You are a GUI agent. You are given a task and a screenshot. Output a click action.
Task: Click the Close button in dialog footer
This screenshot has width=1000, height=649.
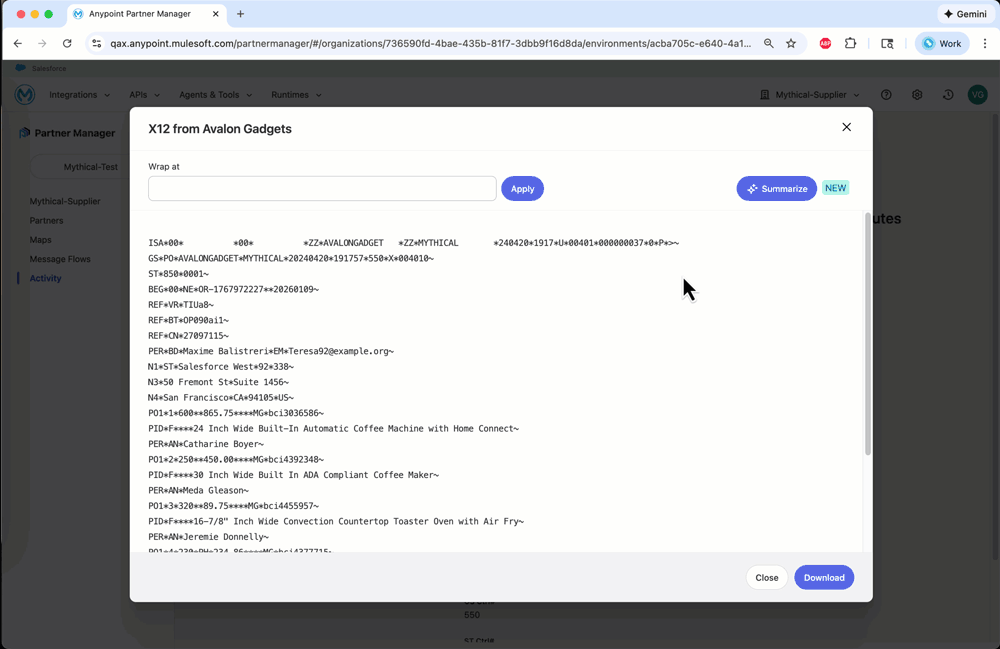pos(767,577)
